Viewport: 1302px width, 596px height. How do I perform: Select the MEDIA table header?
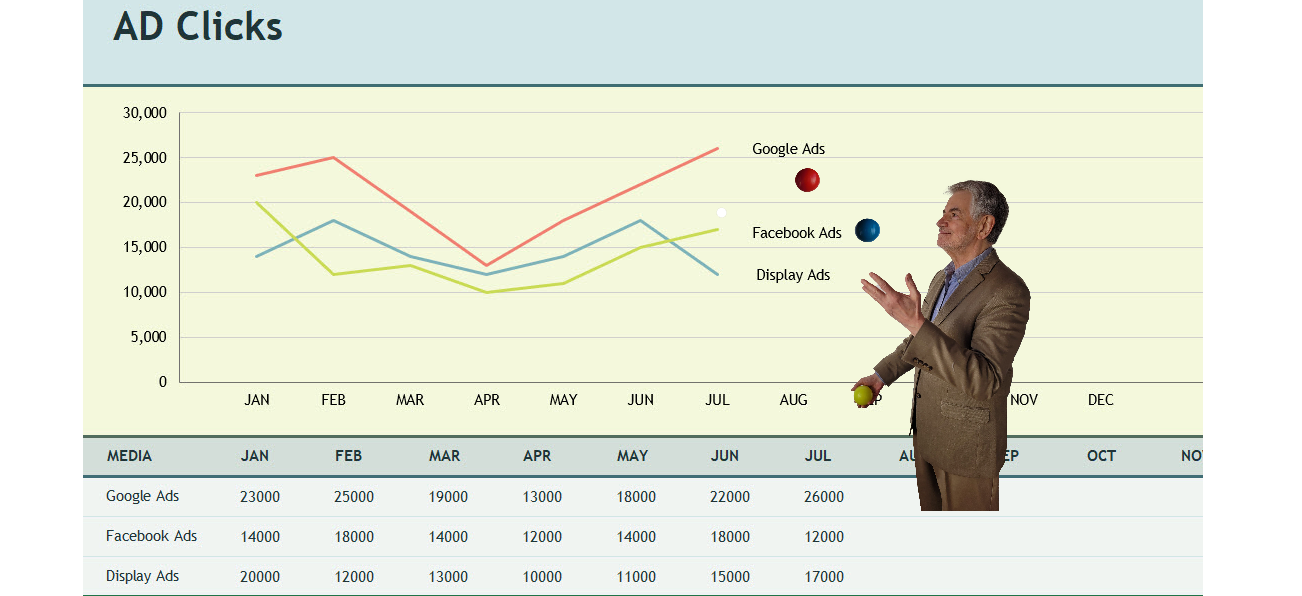point(130,456)
